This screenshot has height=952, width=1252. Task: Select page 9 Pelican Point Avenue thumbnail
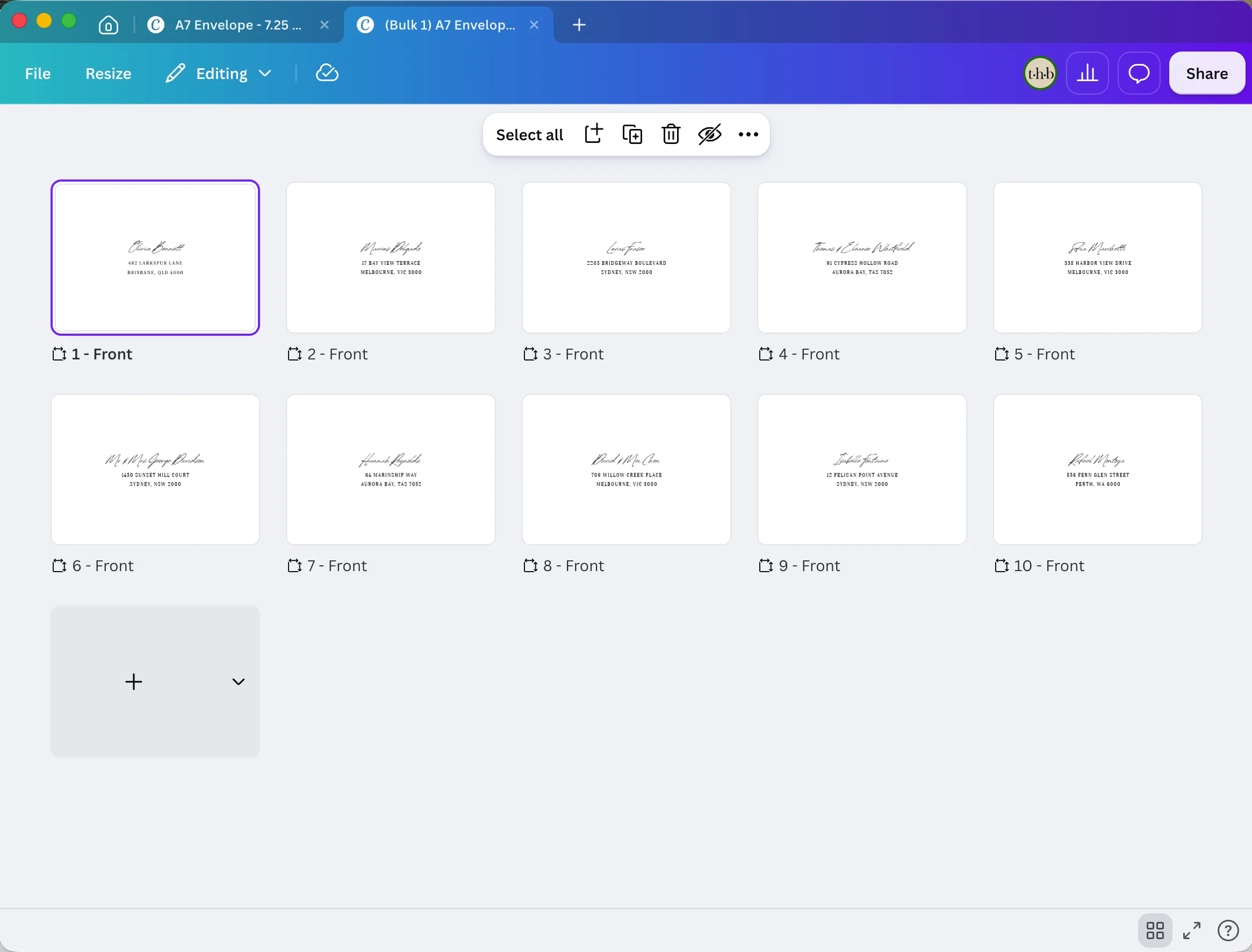861,470
